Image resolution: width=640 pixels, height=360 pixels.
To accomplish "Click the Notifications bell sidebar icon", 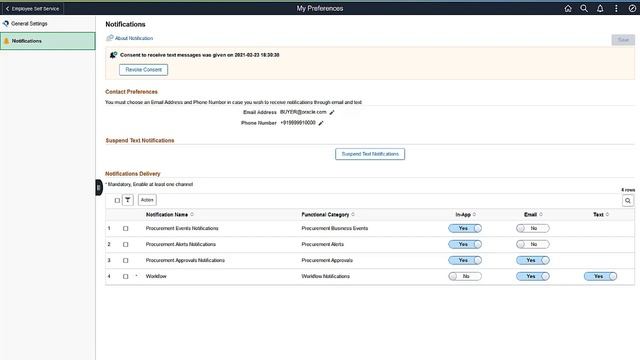I will (x=6, y=41).
